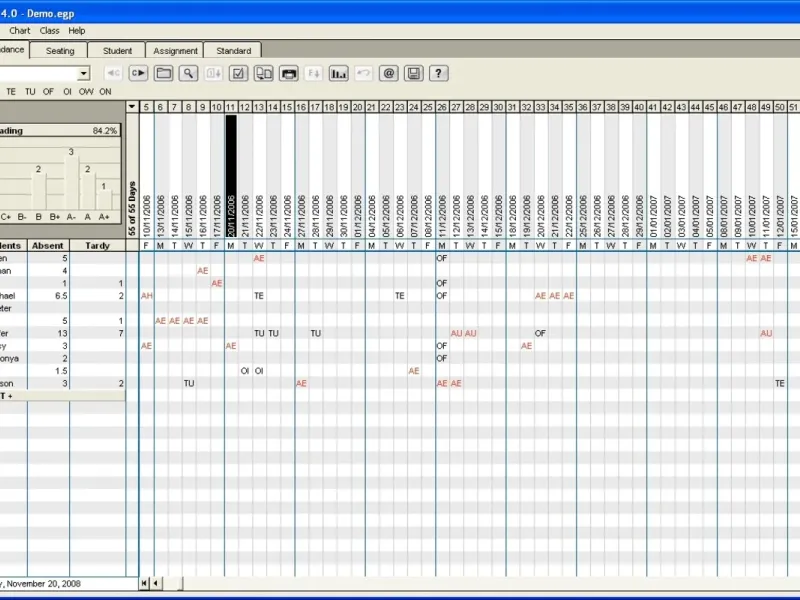Screen dimensions: 800x600
Task: Click the AE cell under 19/12/2006
Action: click(527, 346)
